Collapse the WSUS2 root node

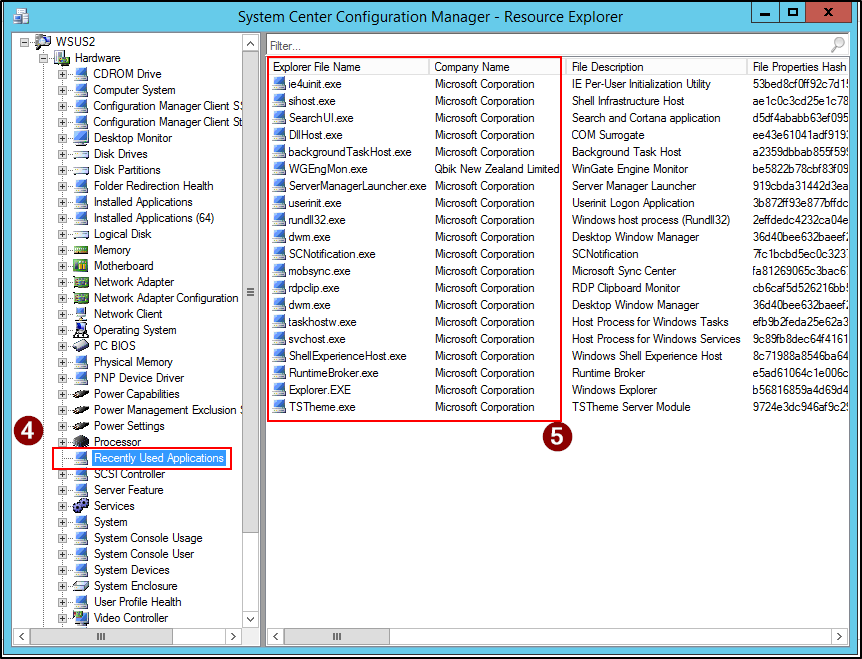coord(24,42)
